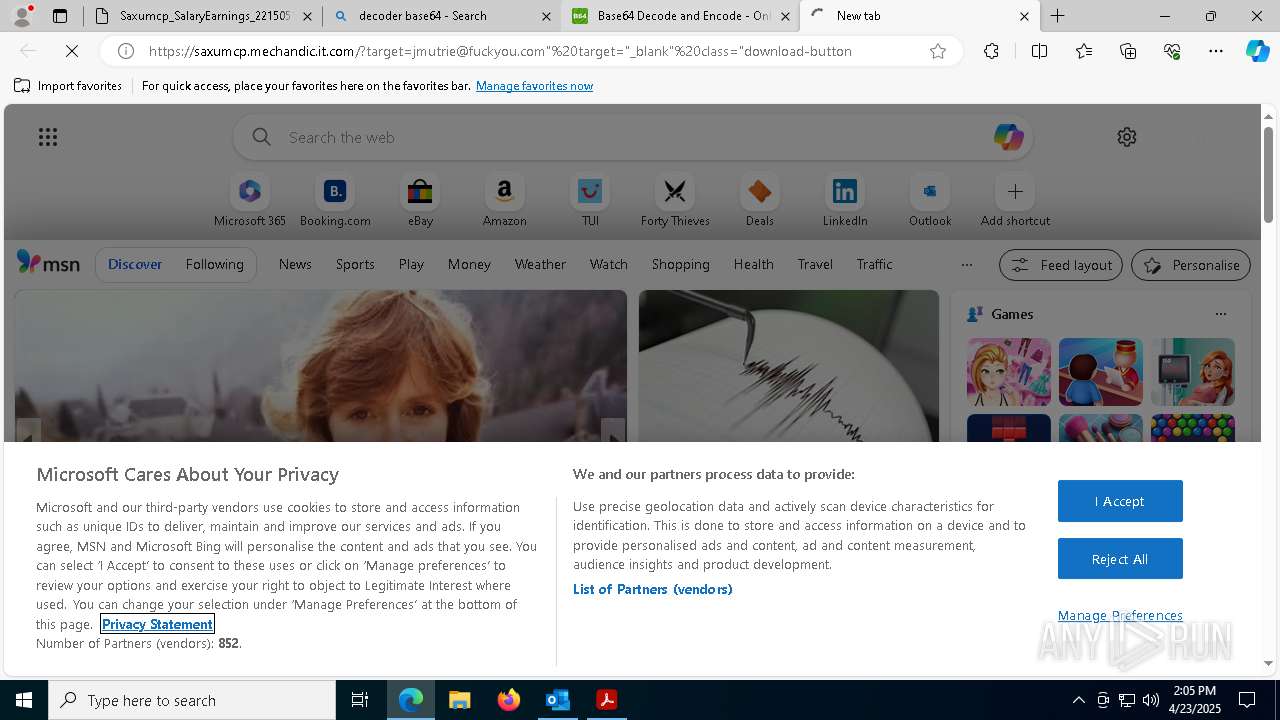Click the address bar URL

(500, 51)
